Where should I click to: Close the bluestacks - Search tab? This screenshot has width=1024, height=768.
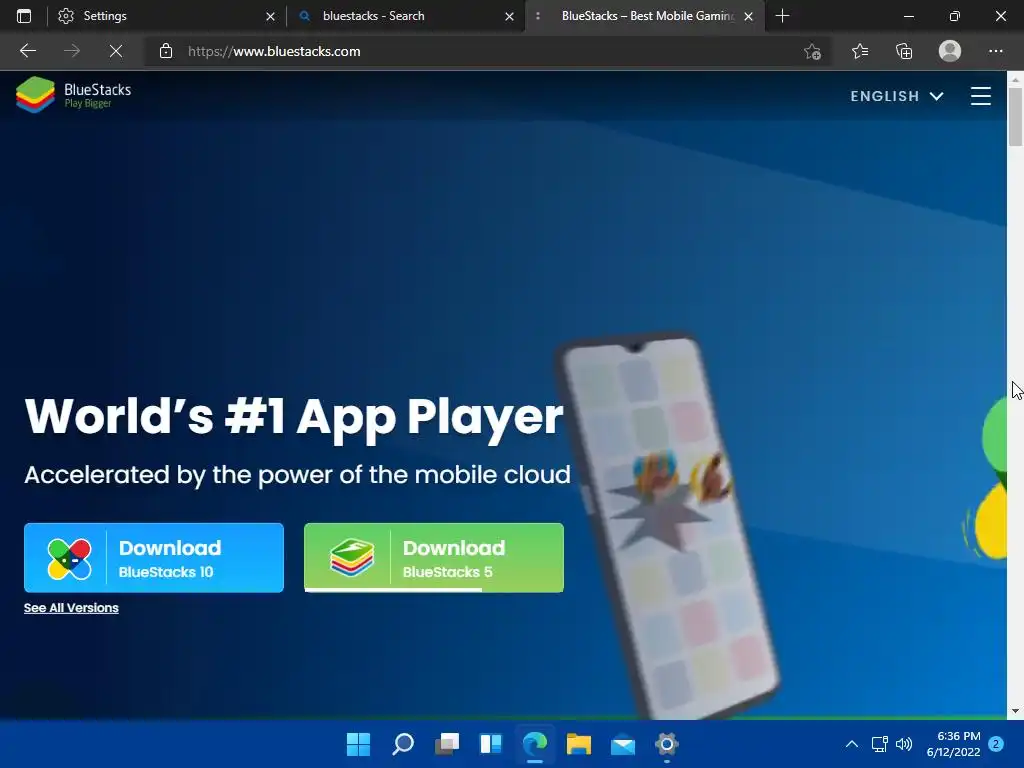click(509, 16)
